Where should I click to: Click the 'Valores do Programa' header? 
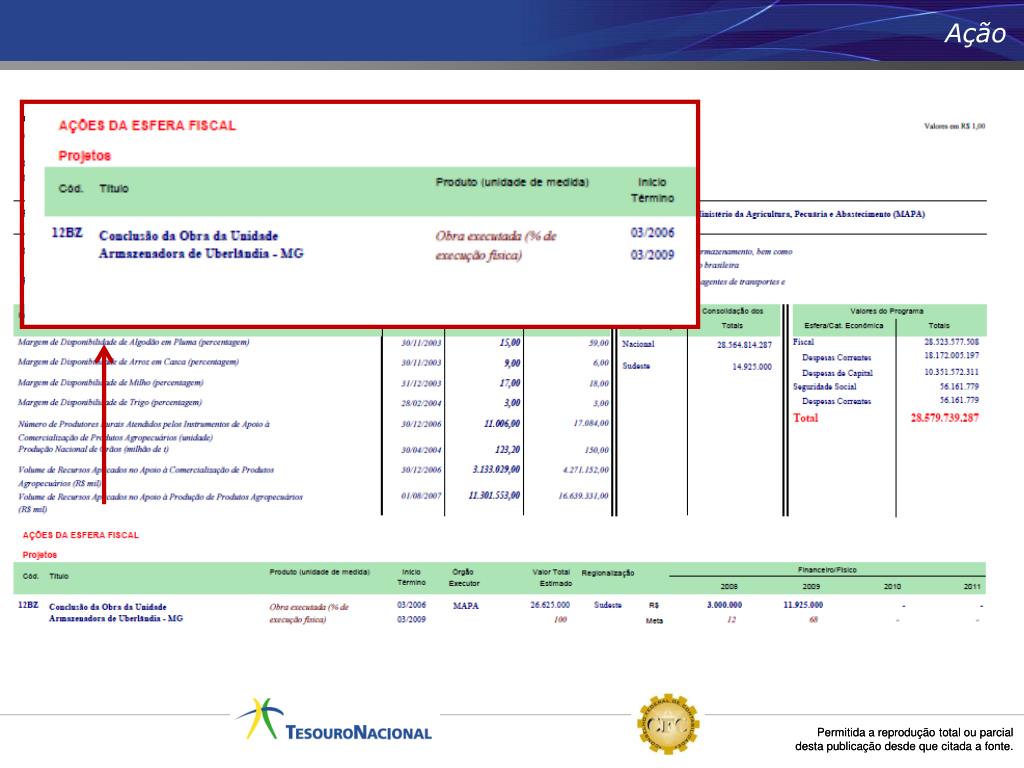point(887,311)
